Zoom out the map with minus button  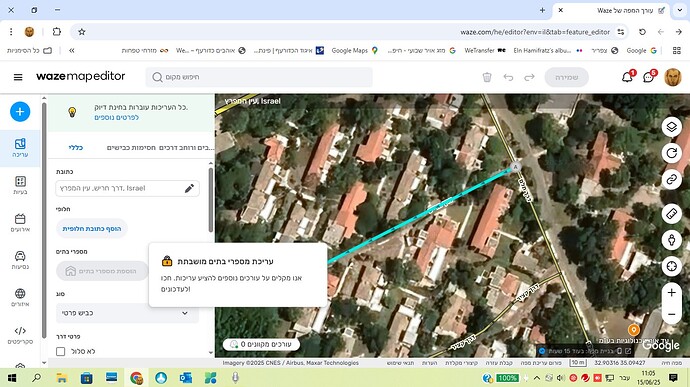672,314
